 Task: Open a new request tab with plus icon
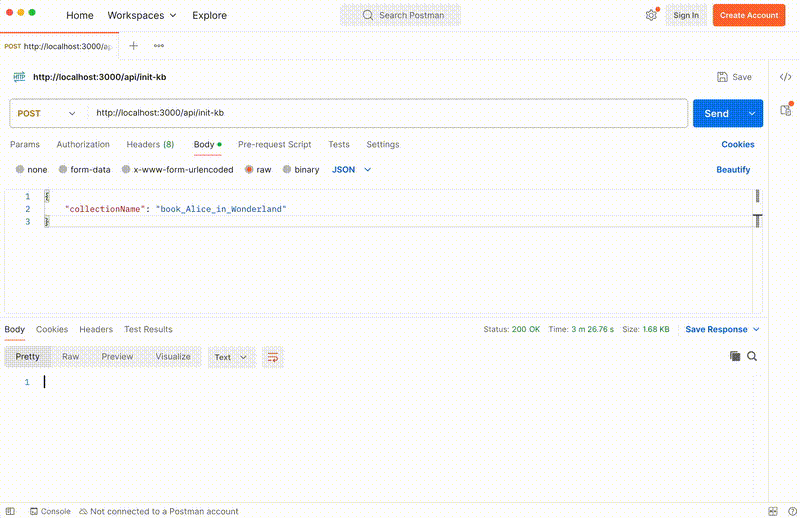pyautogui.click(x=133, y=46)
